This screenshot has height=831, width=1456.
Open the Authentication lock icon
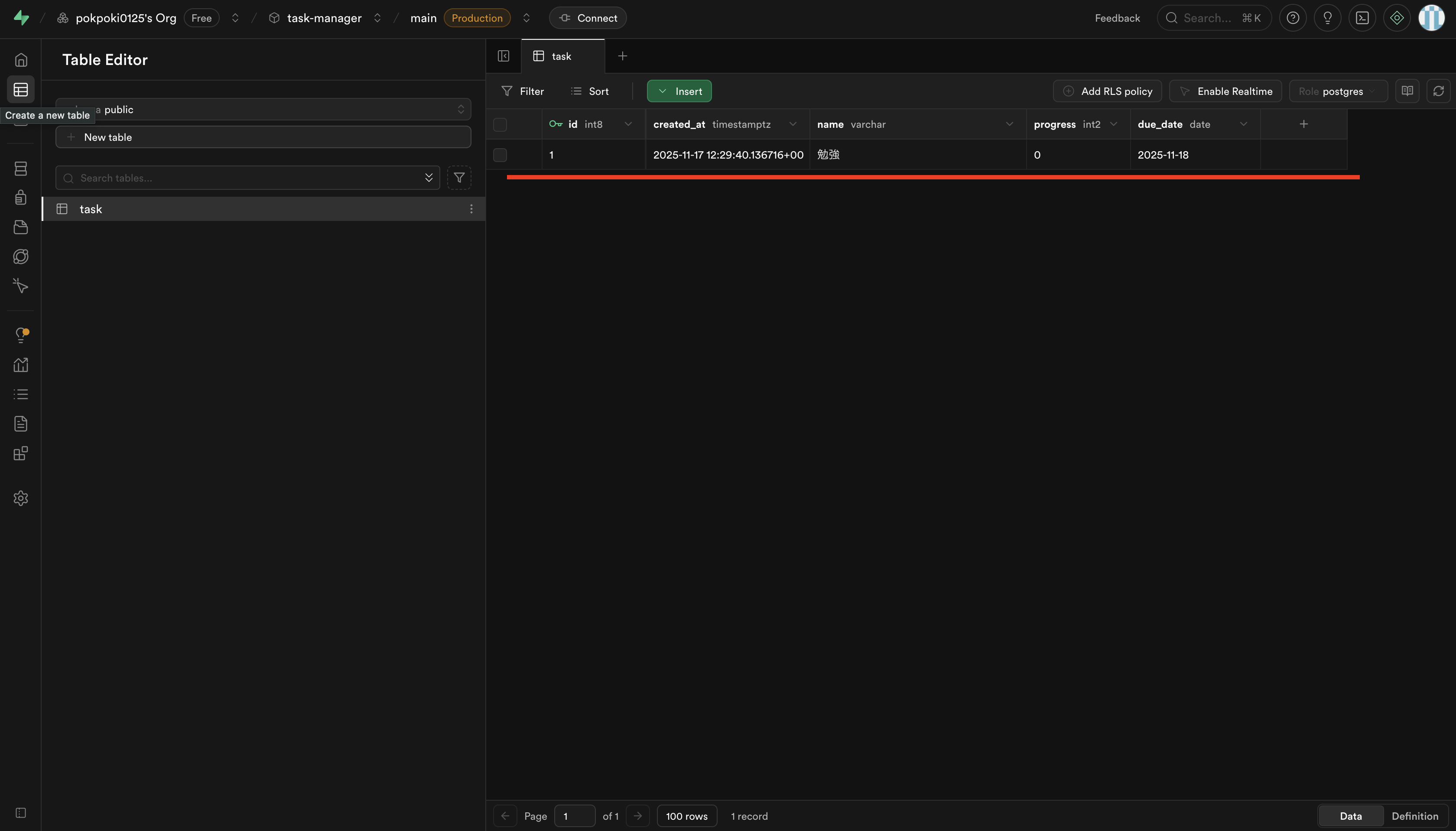[x=20, y=198]
